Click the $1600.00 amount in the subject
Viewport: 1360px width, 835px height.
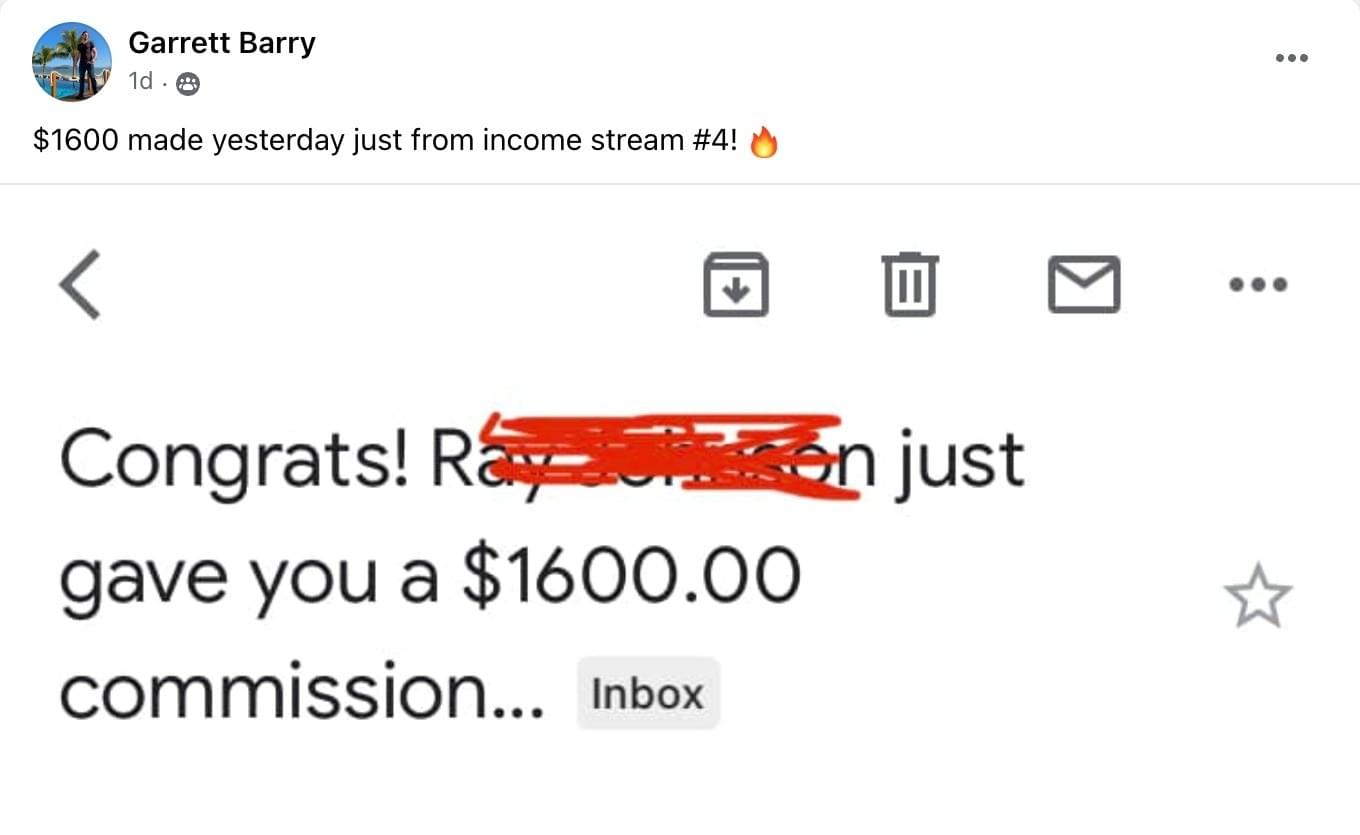pos(630,578)
